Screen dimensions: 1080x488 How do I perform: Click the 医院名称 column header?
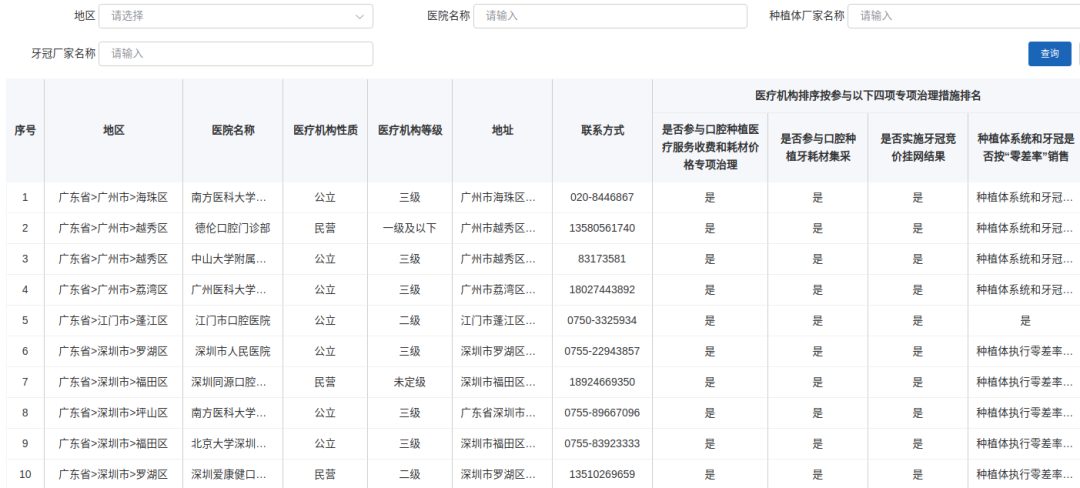click(x=232, y=130)
